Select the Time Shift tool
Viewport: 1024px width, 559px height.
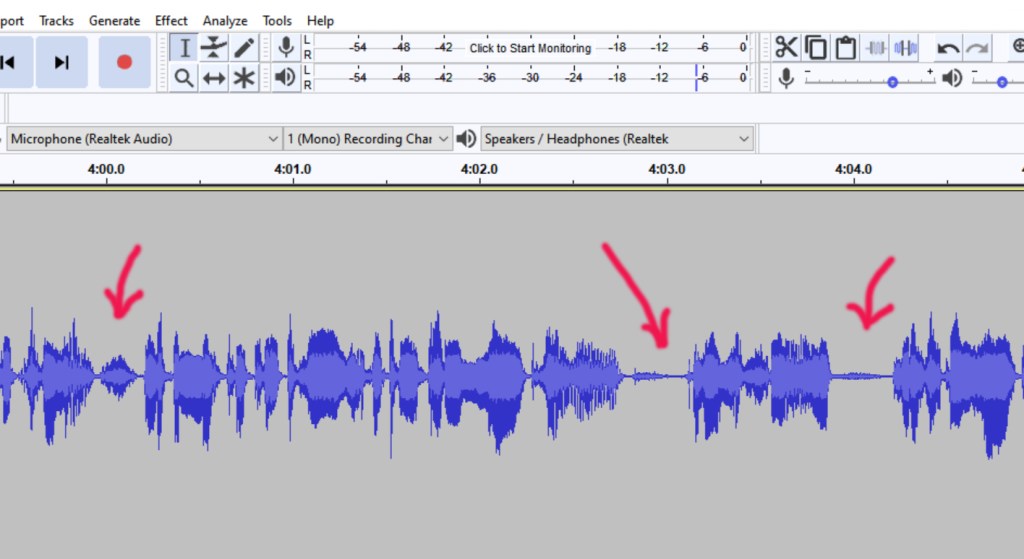214,78
